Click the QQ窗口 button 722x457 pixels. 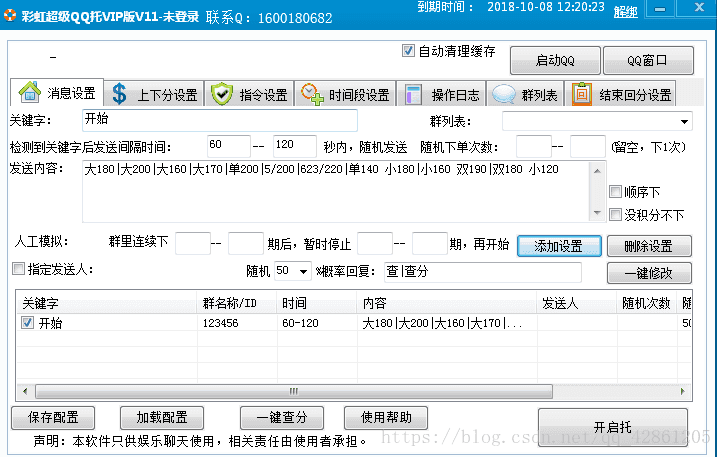pyautogui.click(x=648, y=60)
